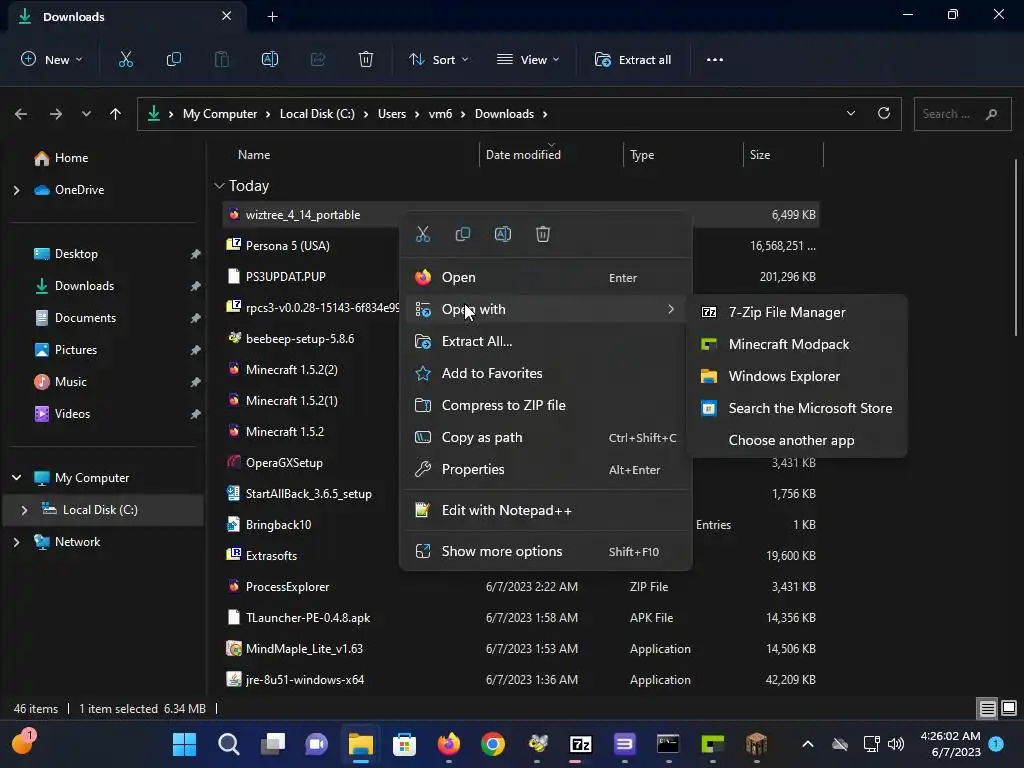Click Local Disk (C:) breadcrumb segment
The width and height of the screenshot is (1024, 768).
click(x=317, y=114)
